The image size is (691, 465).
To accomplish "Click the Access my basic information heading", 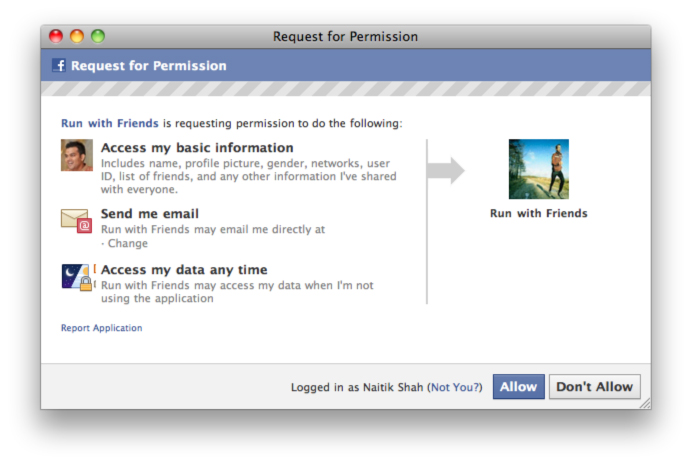I will [x=197, y=148].
